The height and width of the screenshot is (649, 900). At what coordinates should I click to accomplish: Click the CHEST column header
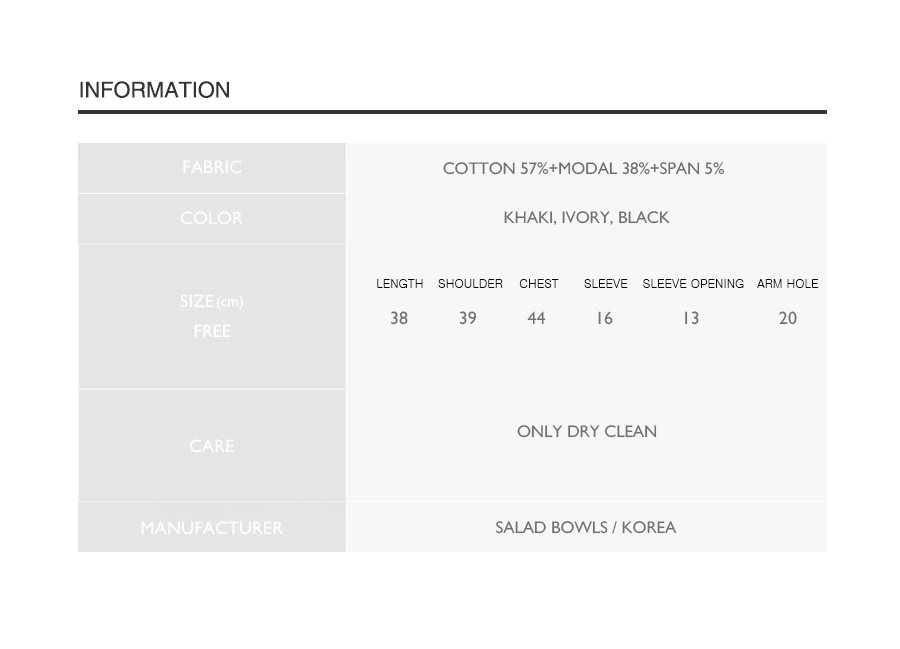538,283
